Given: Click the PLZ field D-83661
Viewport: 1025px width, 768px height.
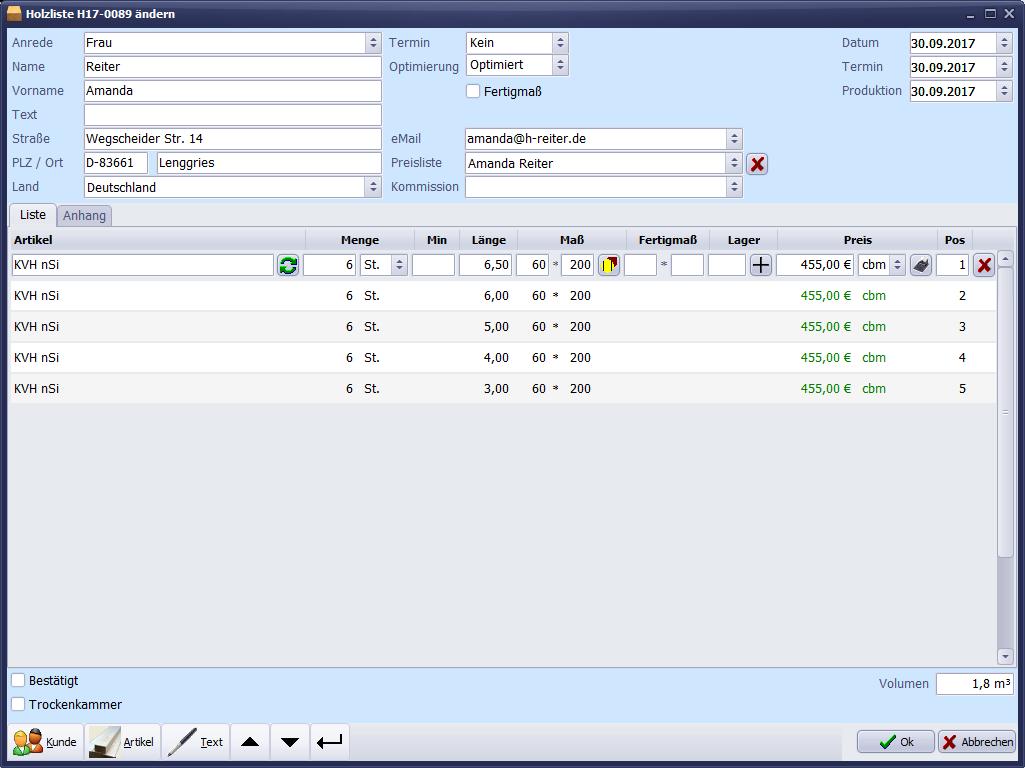Looking at the screenshot, I should (x=116, y=163).
